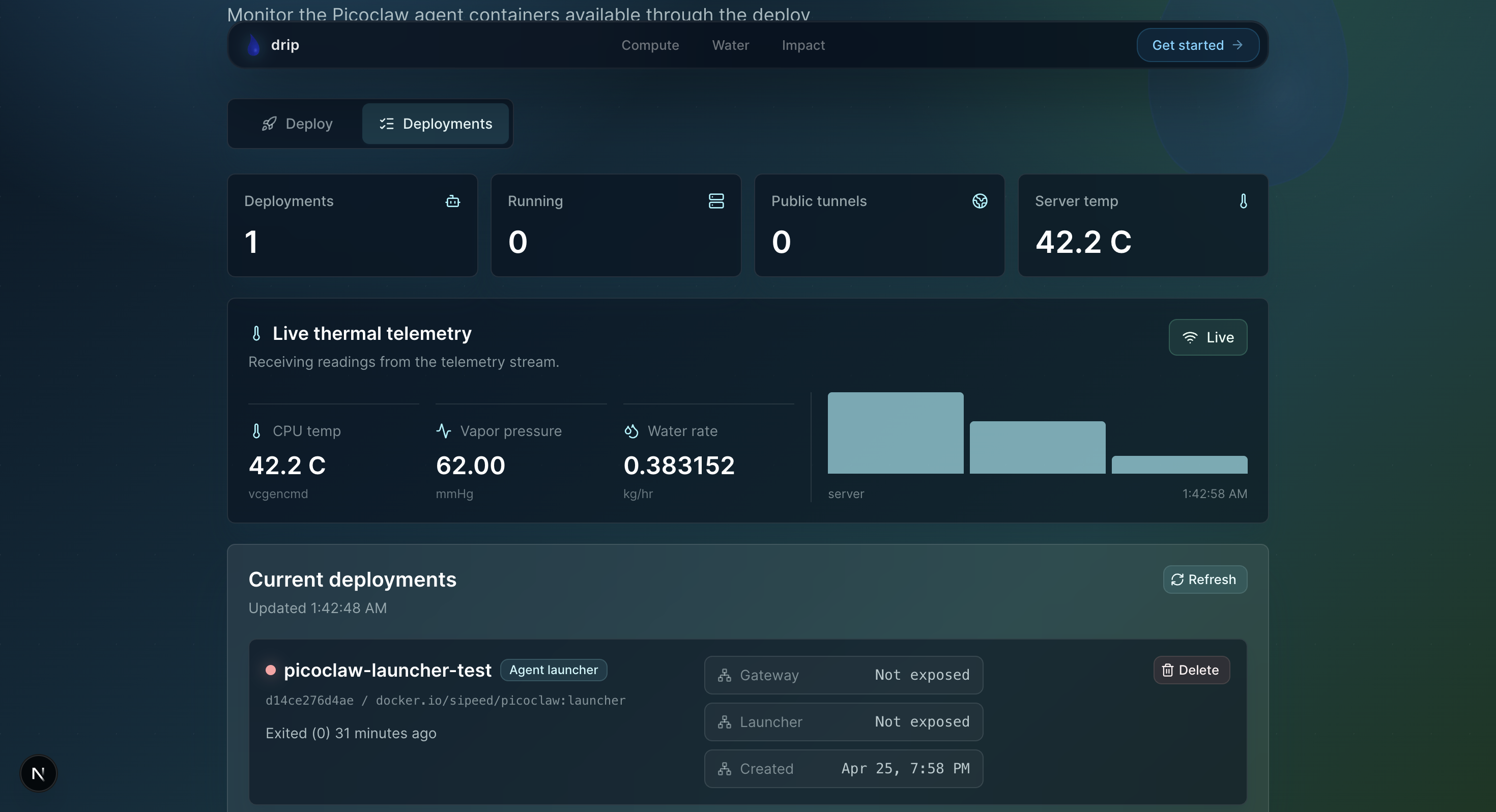The image size is (1496, 812).
Task: Switch to the Deploy tab
Action: (297, 124)
